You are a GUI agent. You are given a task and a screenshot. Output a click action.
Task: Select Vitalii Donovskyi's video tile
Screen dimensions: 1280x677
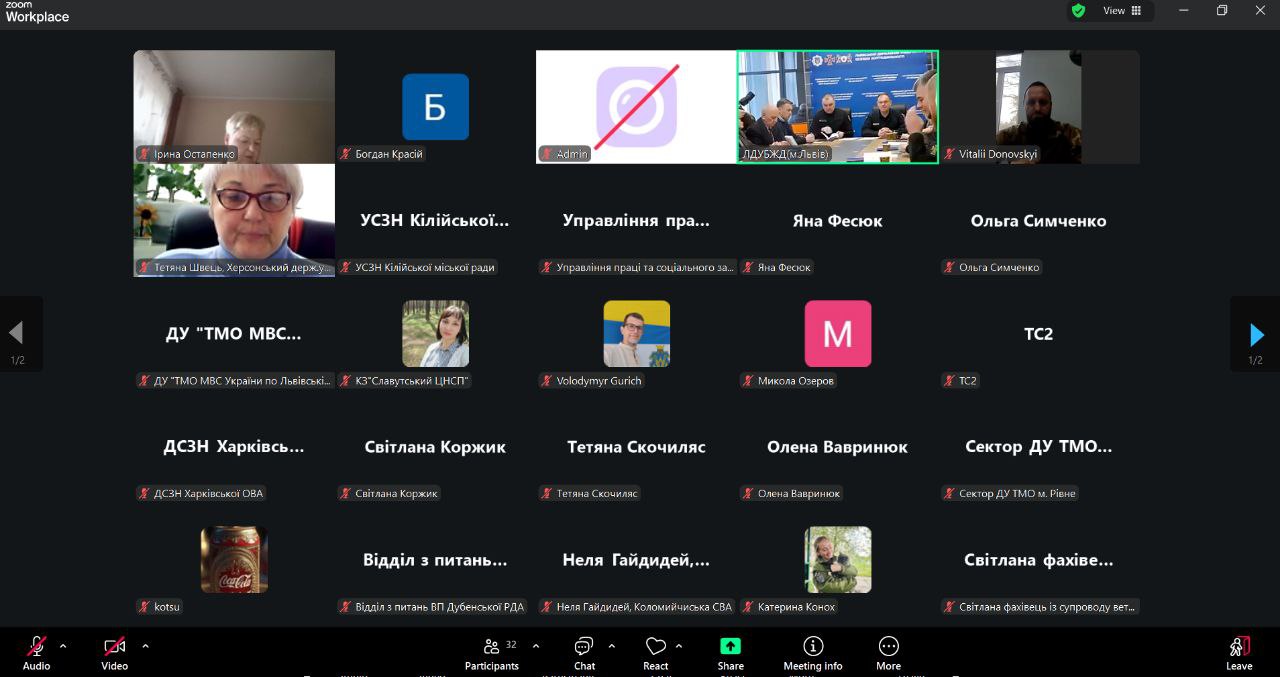click(x=1039, y=106)
